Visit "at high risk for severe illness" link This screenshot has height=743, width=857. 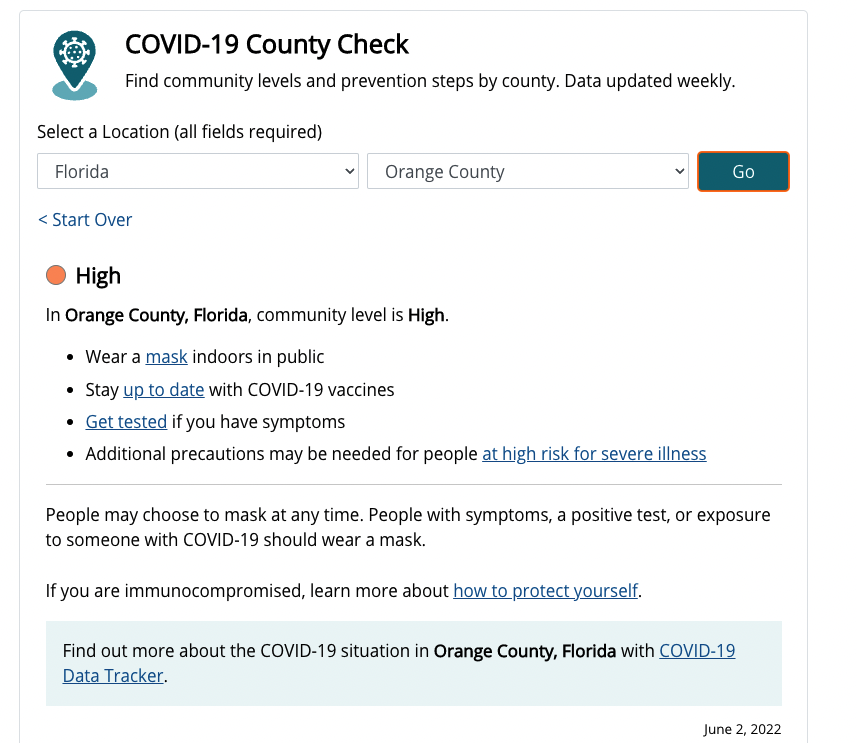[594, 454]
